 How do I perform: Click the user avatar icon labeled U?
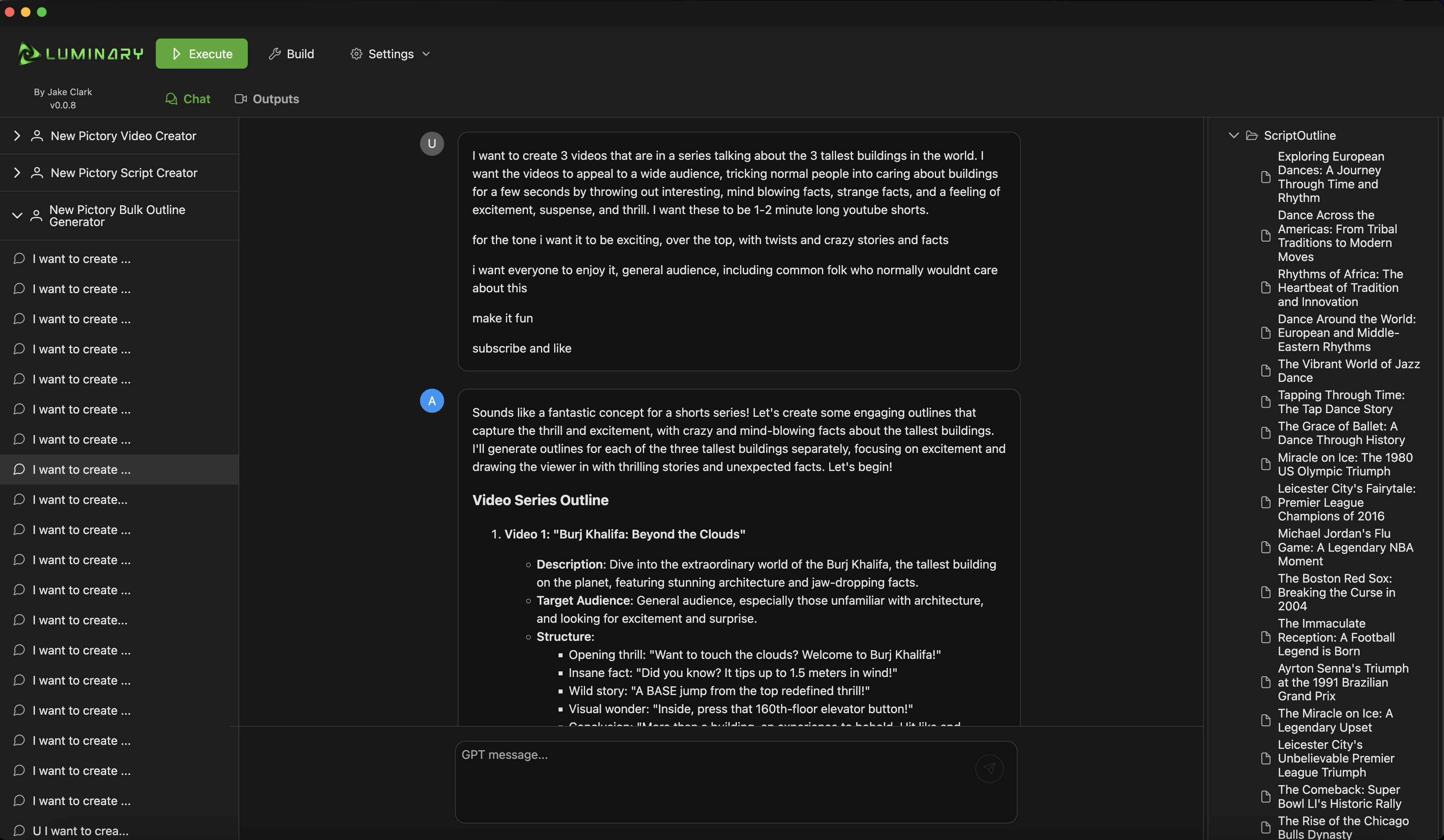[432, 144]
